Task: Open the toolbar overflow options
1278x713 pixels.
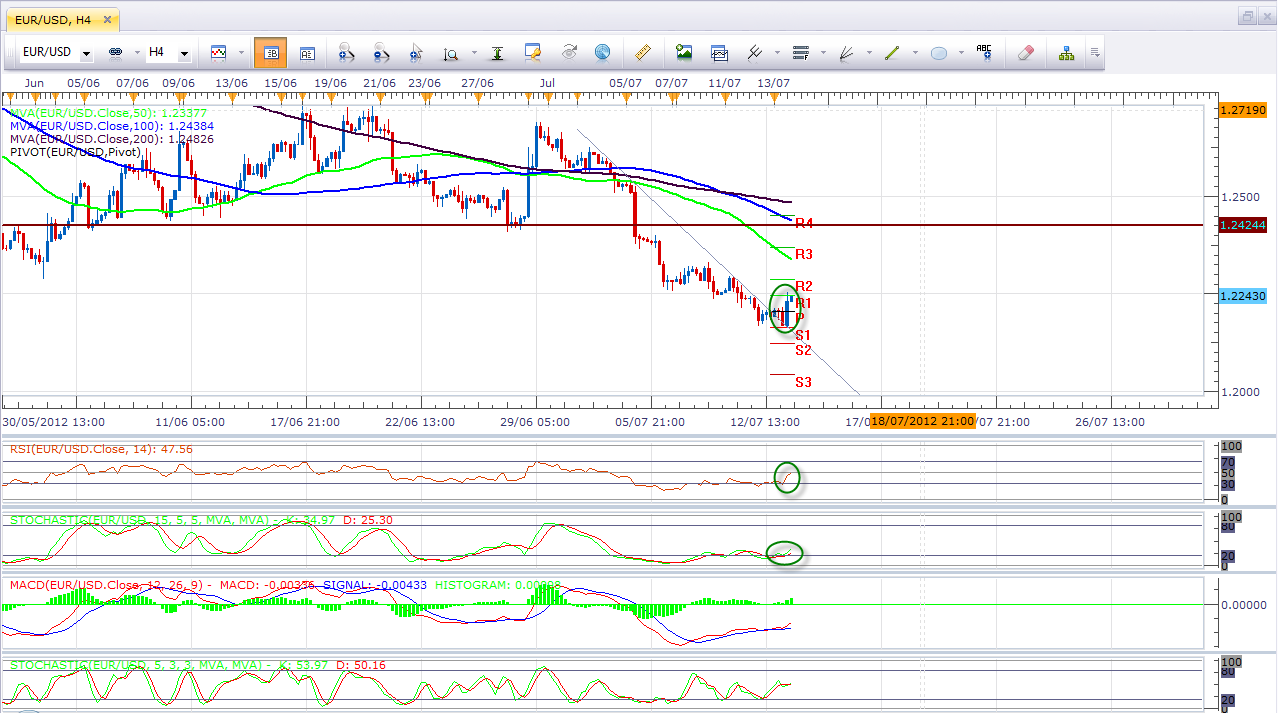Action: click(1095, 52)
